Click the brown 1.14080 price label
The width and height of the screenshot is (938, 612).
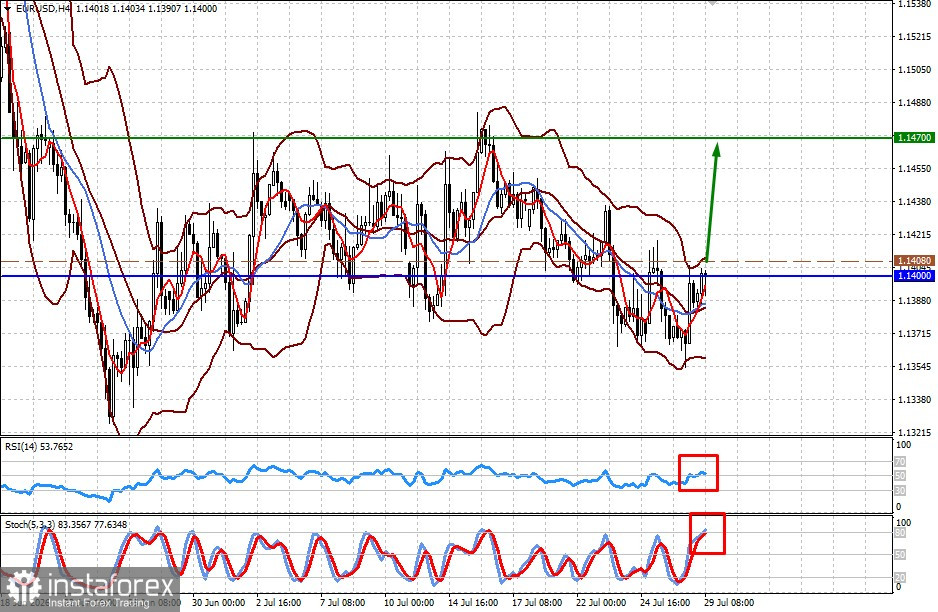coord(914,261)
